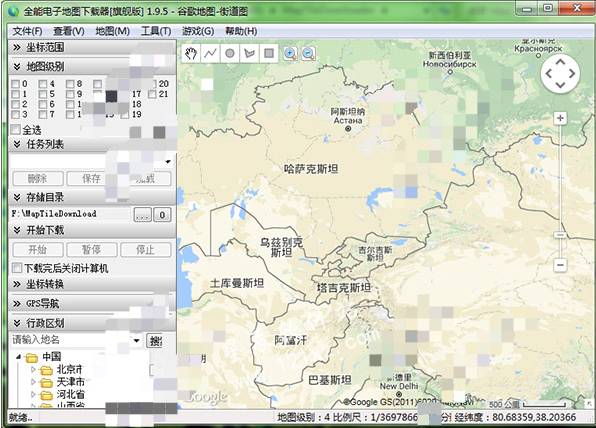Image resolution: width=596 pixels, height=428 pixels.
Task: Click the application globe icon in title bar
Action: [14, 11]
